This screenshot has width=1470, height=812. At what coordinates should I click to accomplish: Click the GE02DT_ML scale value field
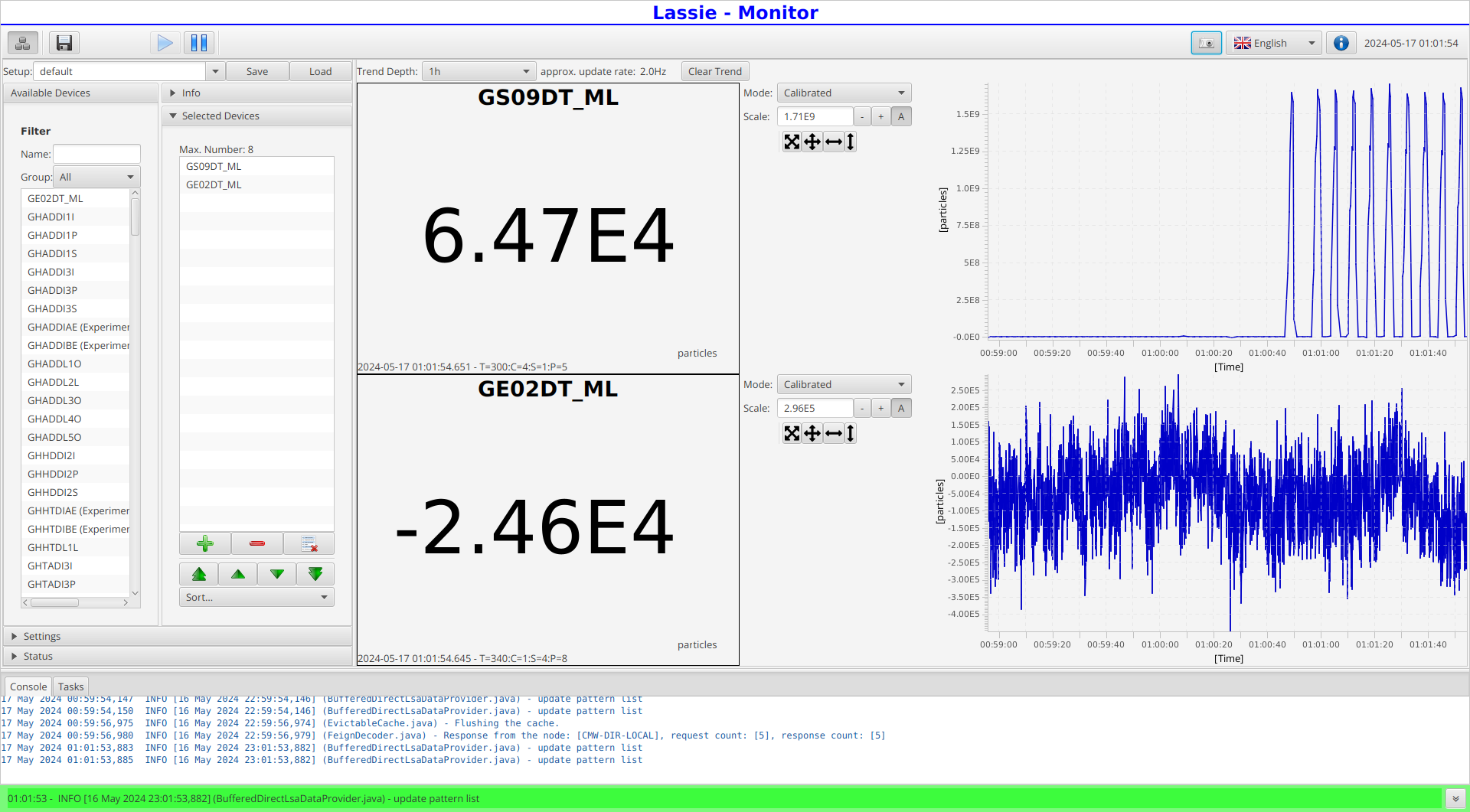coord(815,408)
